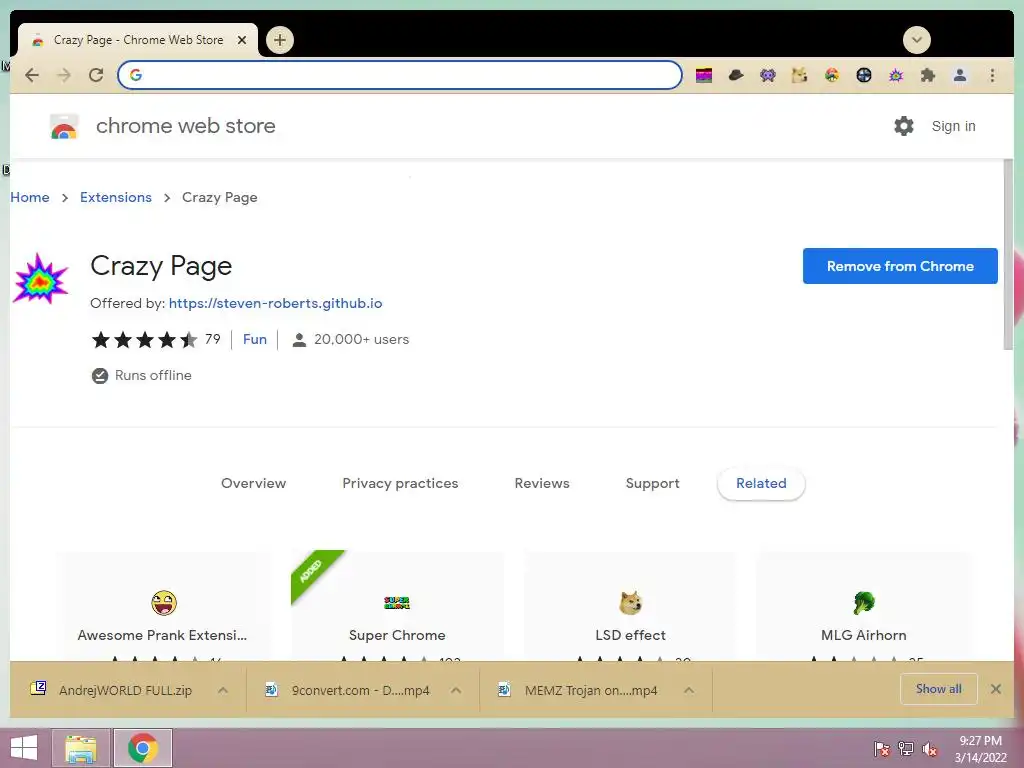This screenshot has height=768, width=1024.
Task: Open the taskbar clock showing 9:27 PM
Action: (x=980, y=749)
